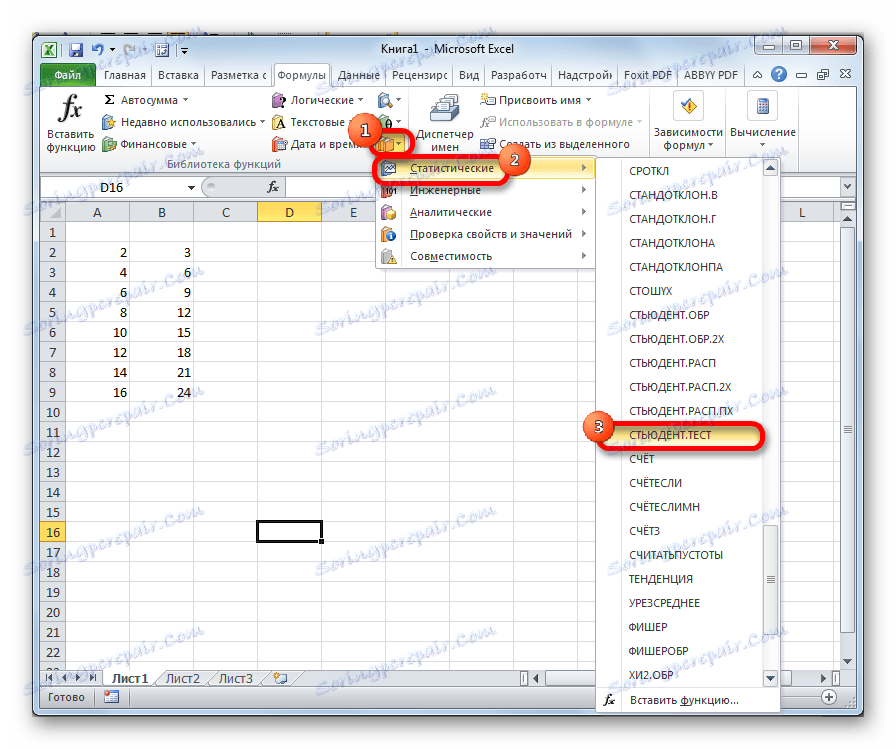Switch to sheet Лист2
This screenshot has width=896, height=749.
click(x=183, y=678)
